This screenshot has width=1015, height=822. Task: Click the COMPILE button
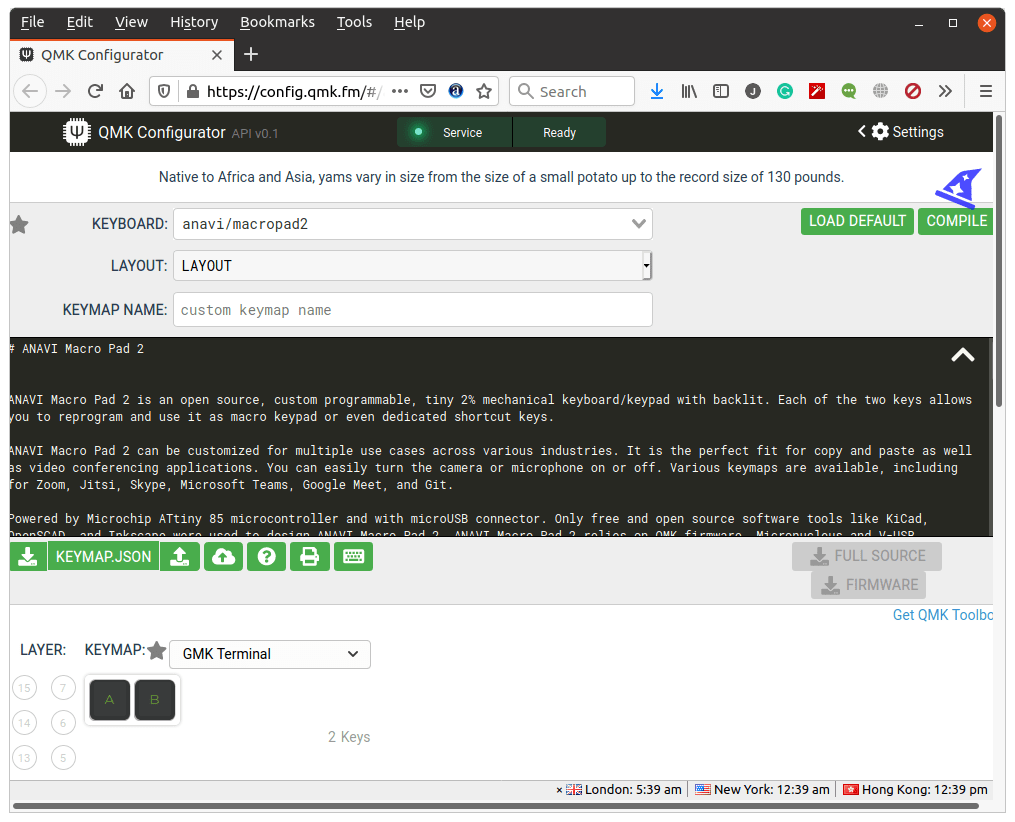pyautogui.click(x=956, y=221)
